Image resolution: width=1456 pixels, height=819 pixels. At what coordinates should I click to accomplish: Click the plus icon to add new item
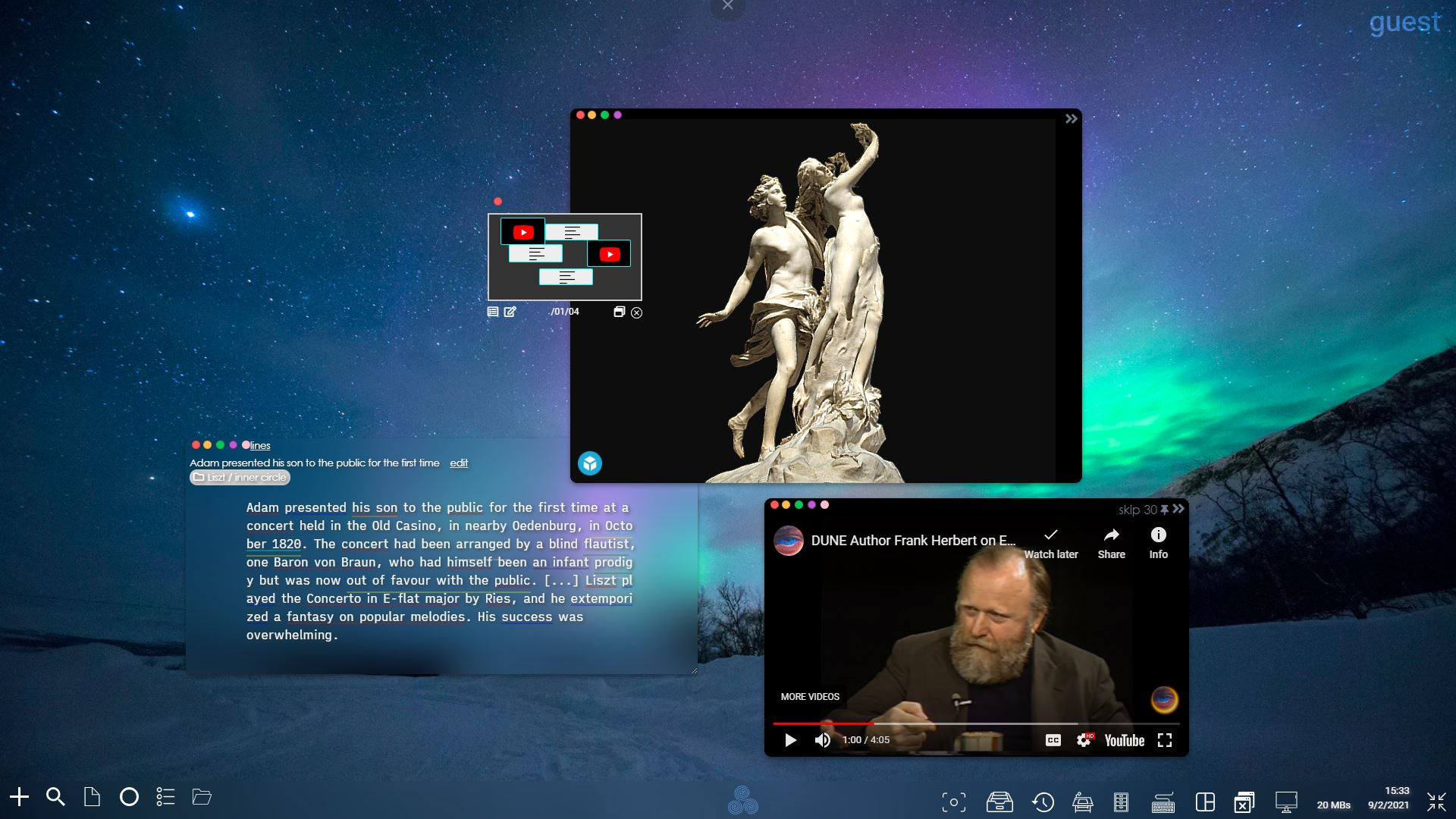pos(19,797)
